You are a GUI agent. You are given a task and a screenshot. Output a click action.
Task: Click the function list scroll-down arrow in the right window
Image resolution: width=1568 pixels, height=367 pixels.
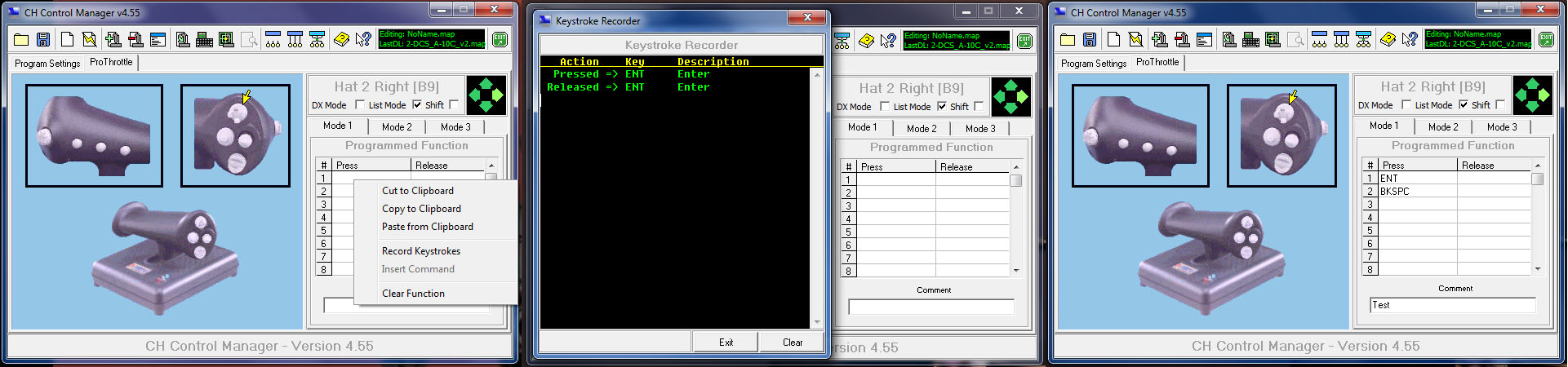(1538, 268)
